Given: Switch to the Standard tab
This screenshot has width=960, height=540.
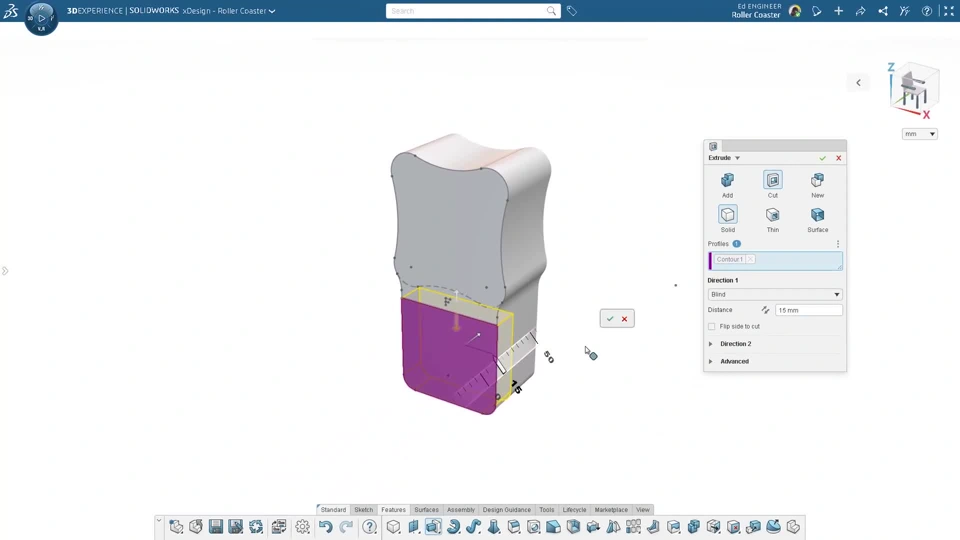Looking at the screenshot, I should click(333, 509).
